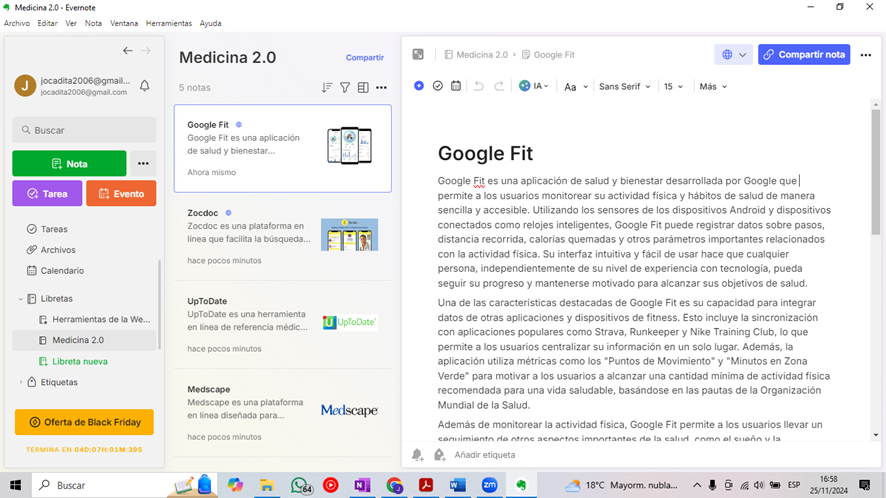This screenshot has height=498, width=886.
Task: Filter notes with funnel icon
Action: (345, 88)
